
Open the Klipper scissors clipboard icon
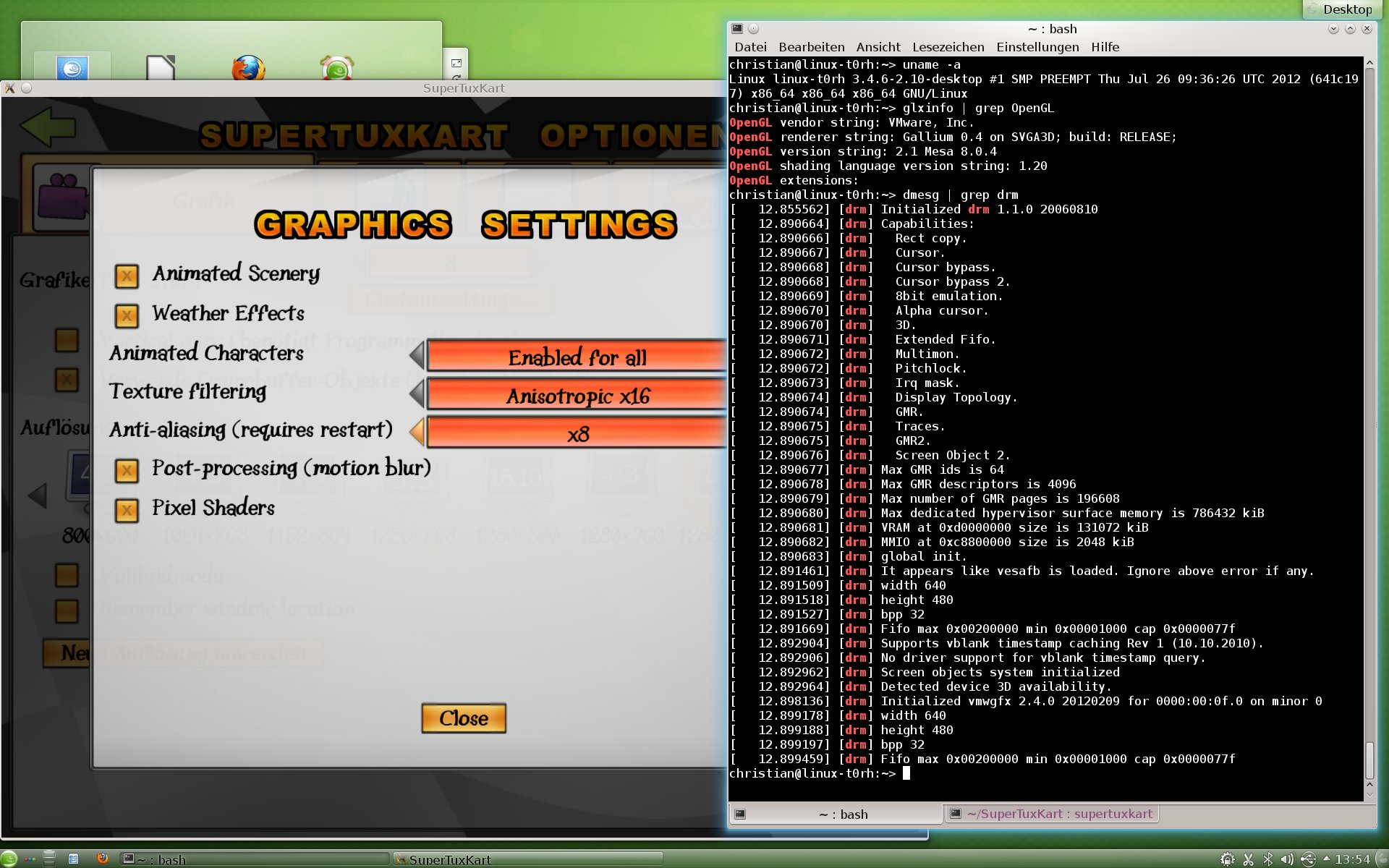(1248, 859)
